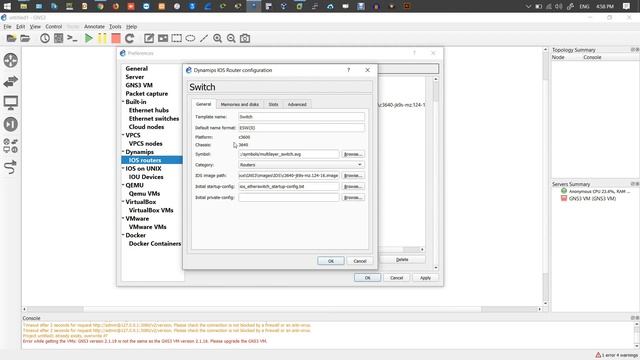
Task: Select GNS3 VM in preferences tree
Action: (139, 85)
